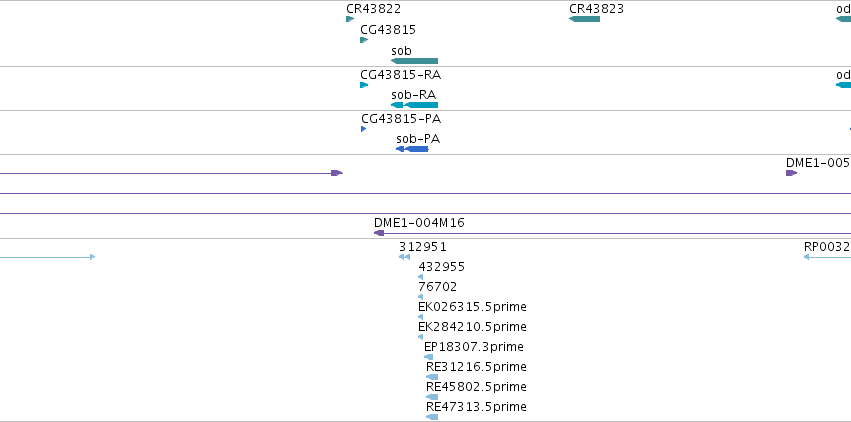Click the CR43823 gene bar
This screenshot has height=422, width=851.
point(585,19)
